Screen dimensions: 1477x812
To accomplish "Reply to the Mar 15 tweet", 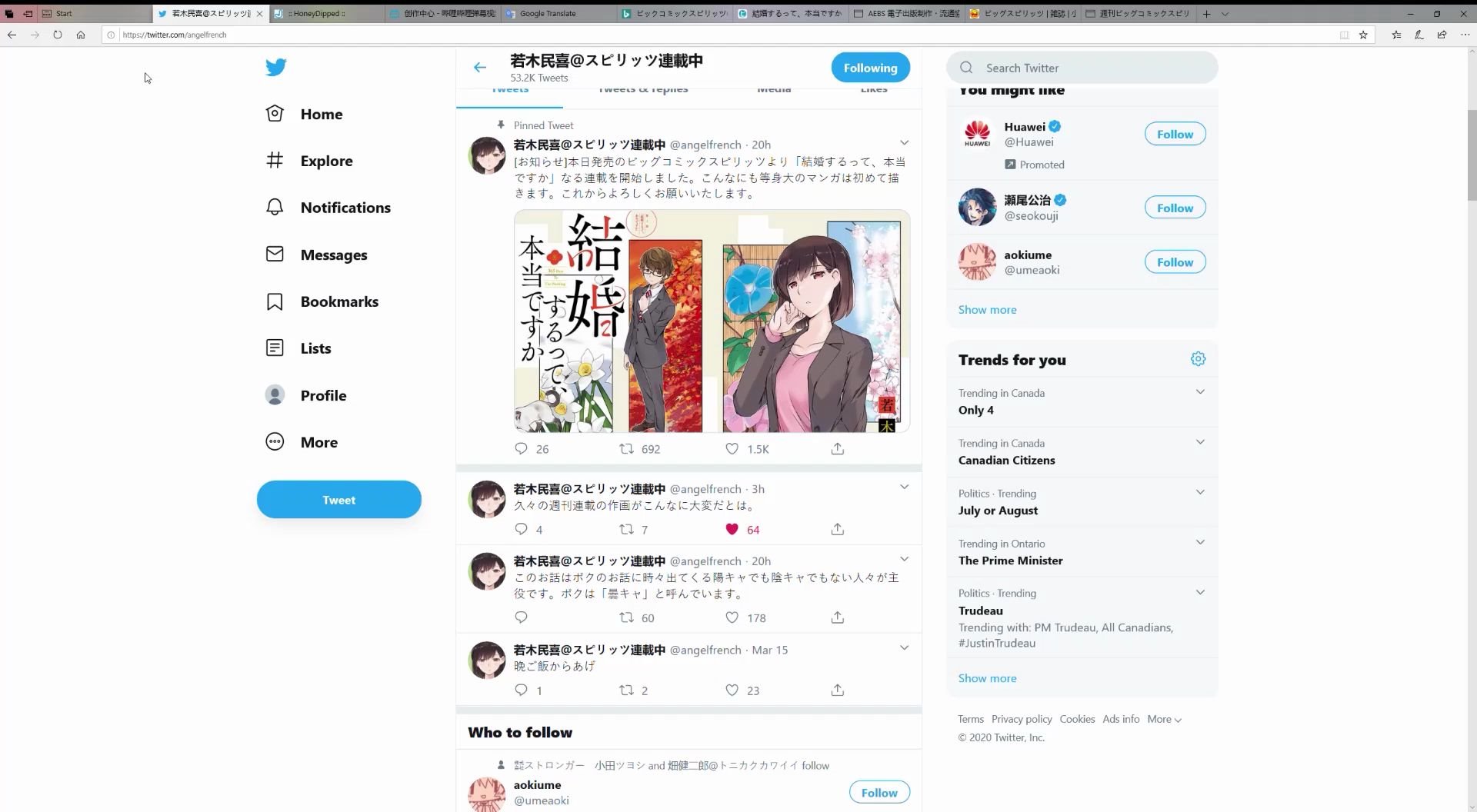I will pyautogui.click(x=521, y=690).
